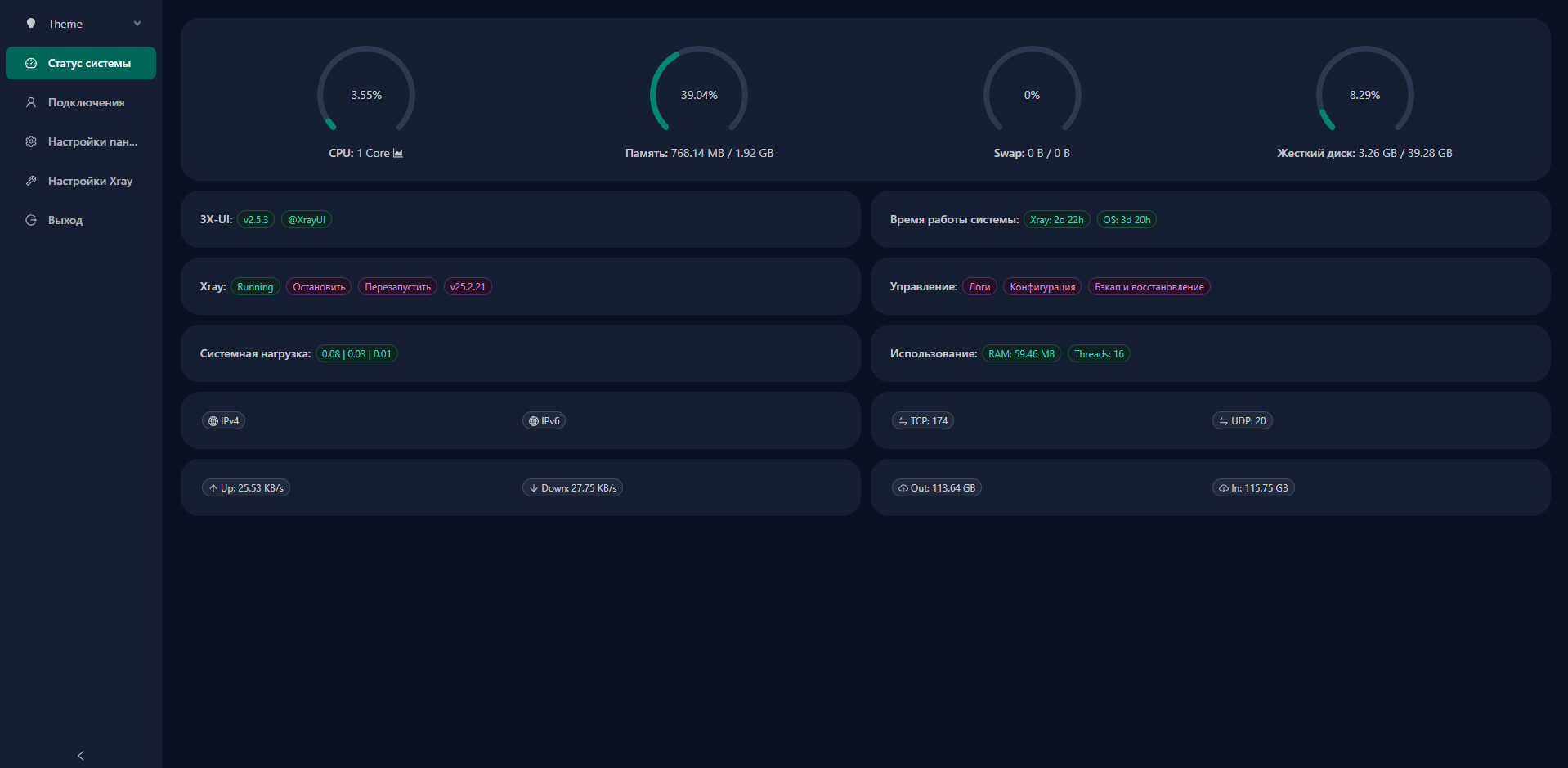
Task: Click the IPv6 globe tag
Action: coord(544,421)
